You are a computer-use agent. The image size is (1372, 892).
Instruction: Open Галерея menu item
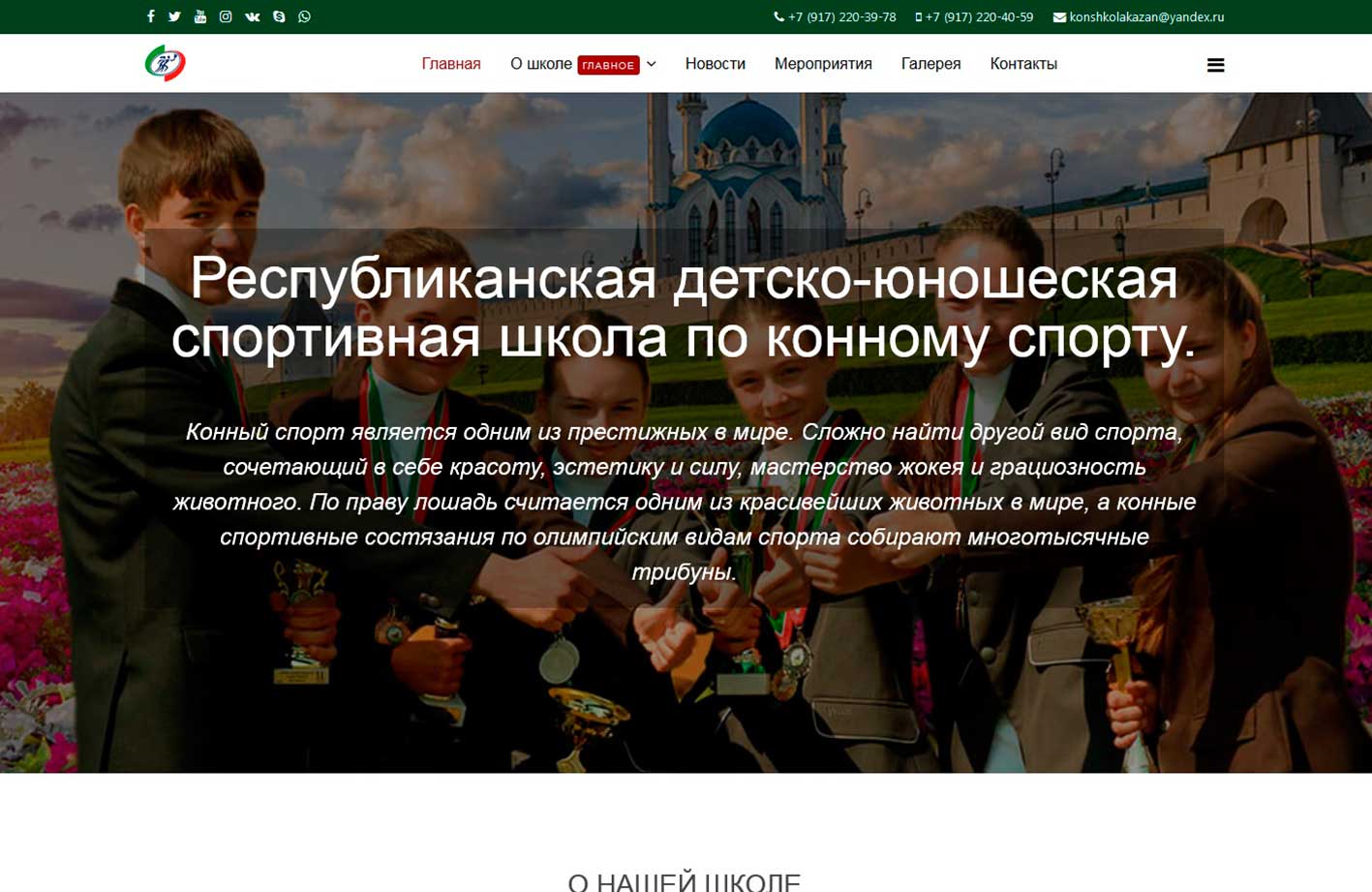tap(931, 64)
